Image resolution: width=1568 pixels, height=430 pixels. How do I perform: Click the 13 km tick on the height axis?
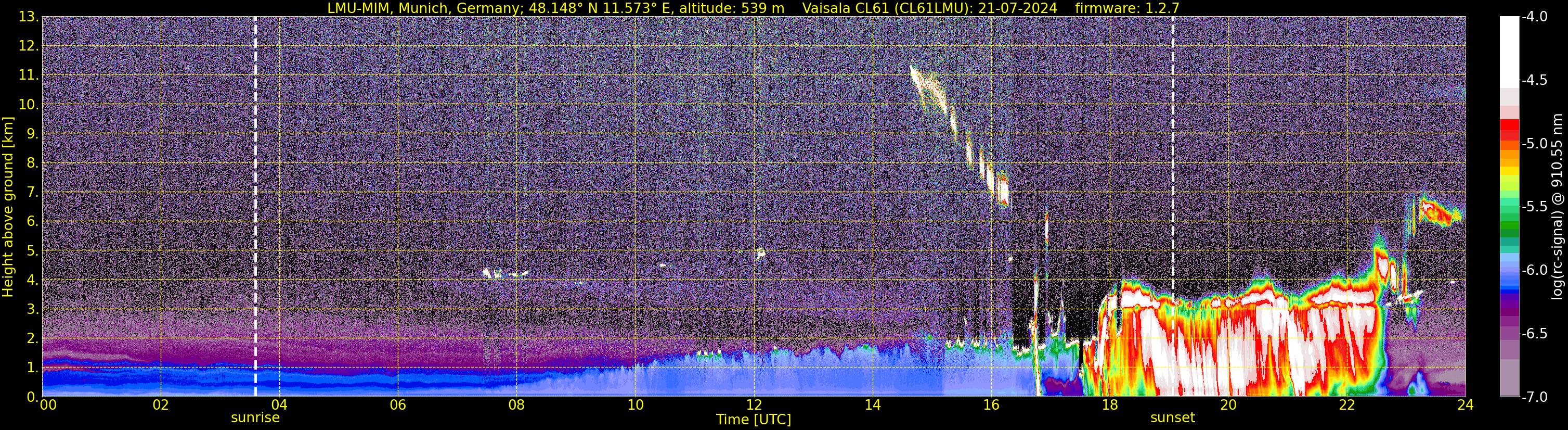[x=29, y=17]
